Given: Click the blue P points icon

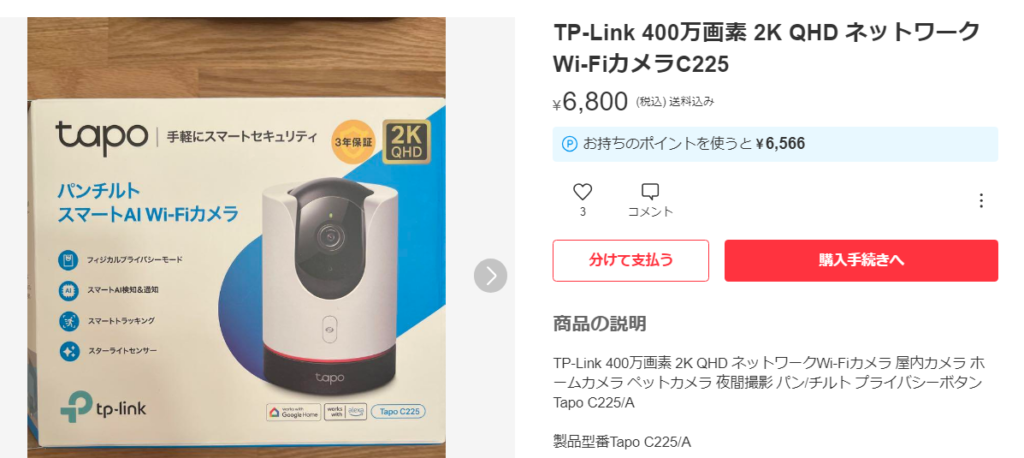Looking at the screenshot, I should point(569,144).
